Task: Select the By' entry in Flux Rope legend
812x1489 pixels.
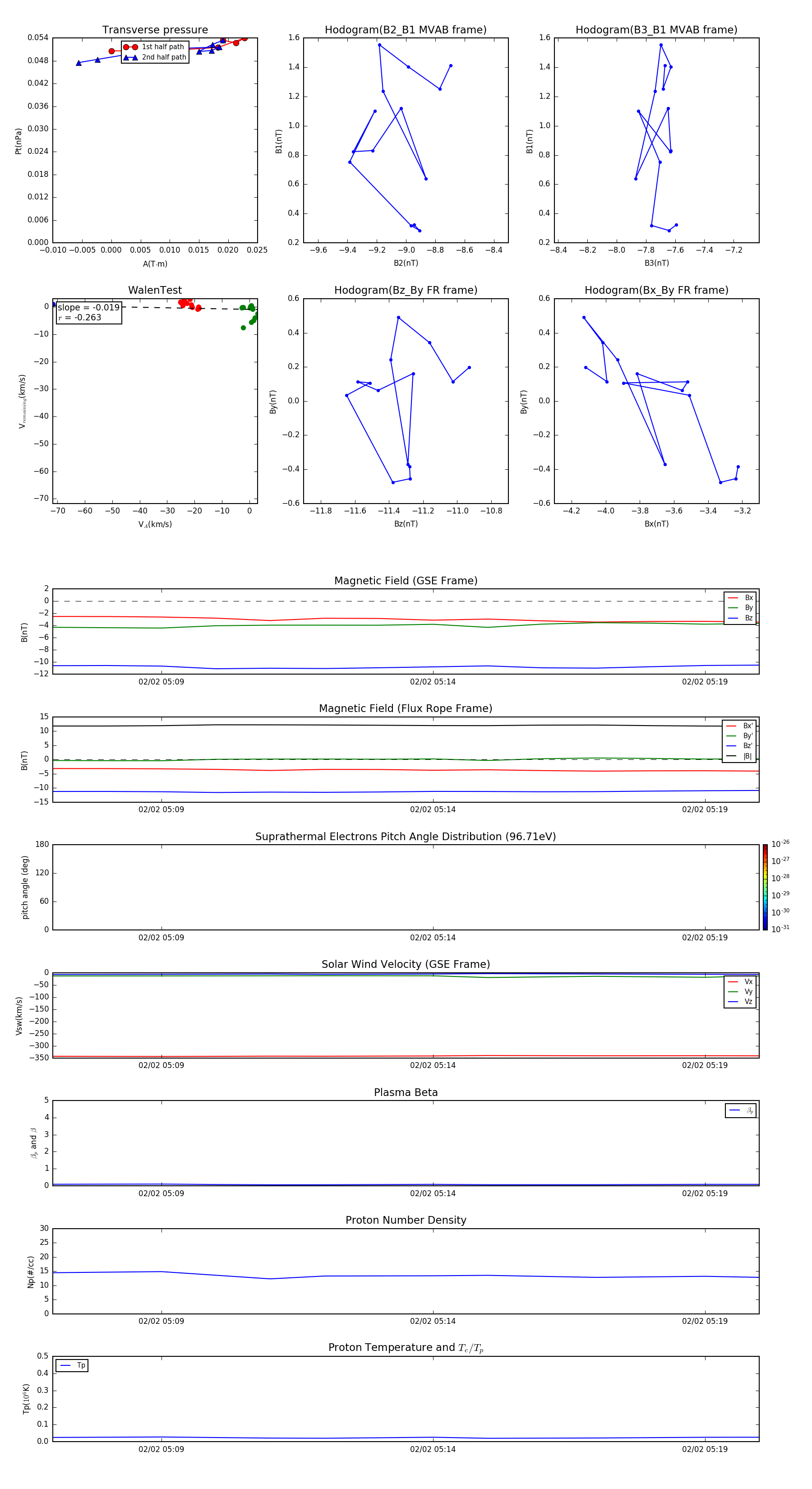Action: (739, 736)
